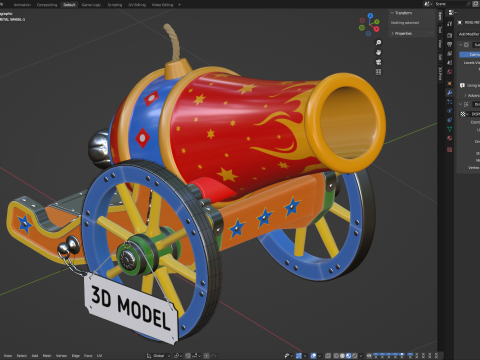Switch to rendered viewport shading
480x360 pixels.
[x=355, y=356]
